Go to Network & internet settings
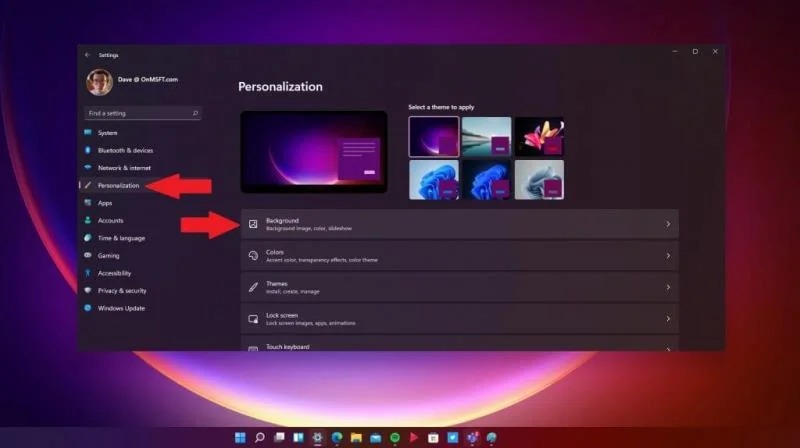 pyautogui.click(x=124, y=168)
